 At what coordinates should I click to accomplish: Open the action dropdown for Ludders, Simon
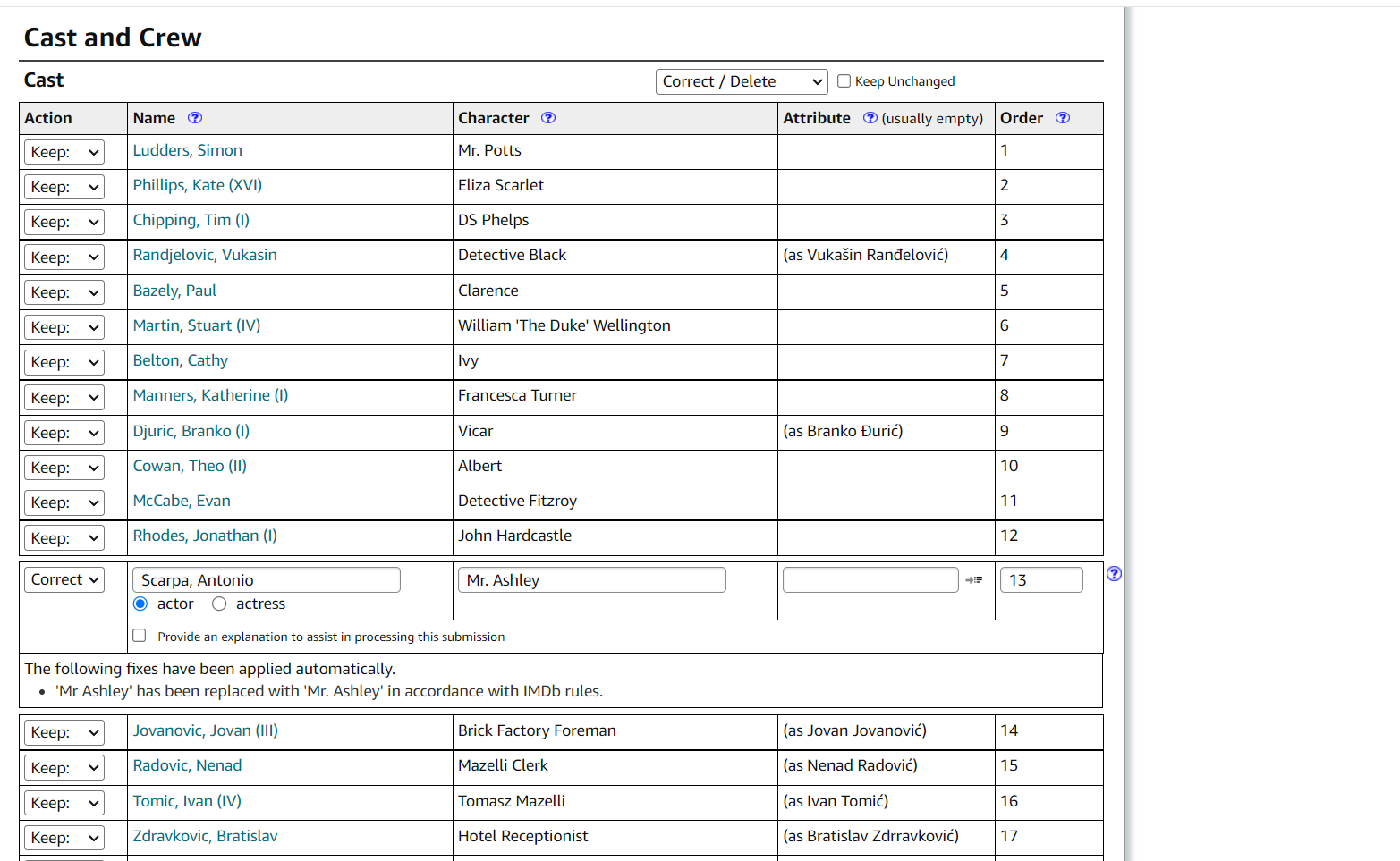[x=64, y=151]
